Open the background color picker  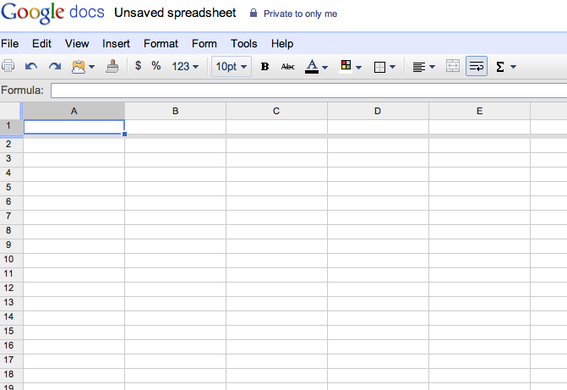pos(350,67)
